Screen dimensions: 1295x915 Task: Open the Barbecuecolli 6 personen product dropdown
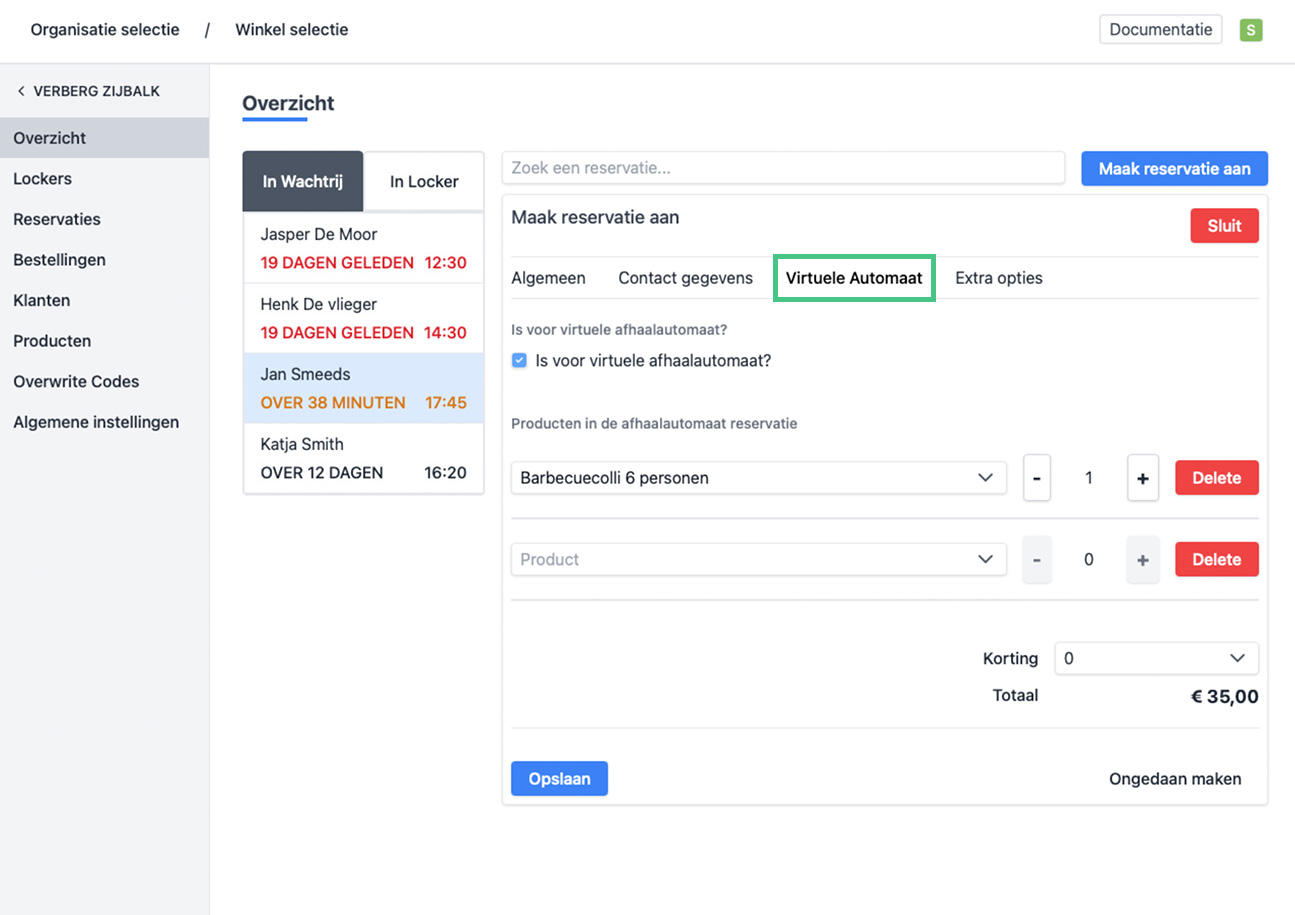tap(758, 478)
